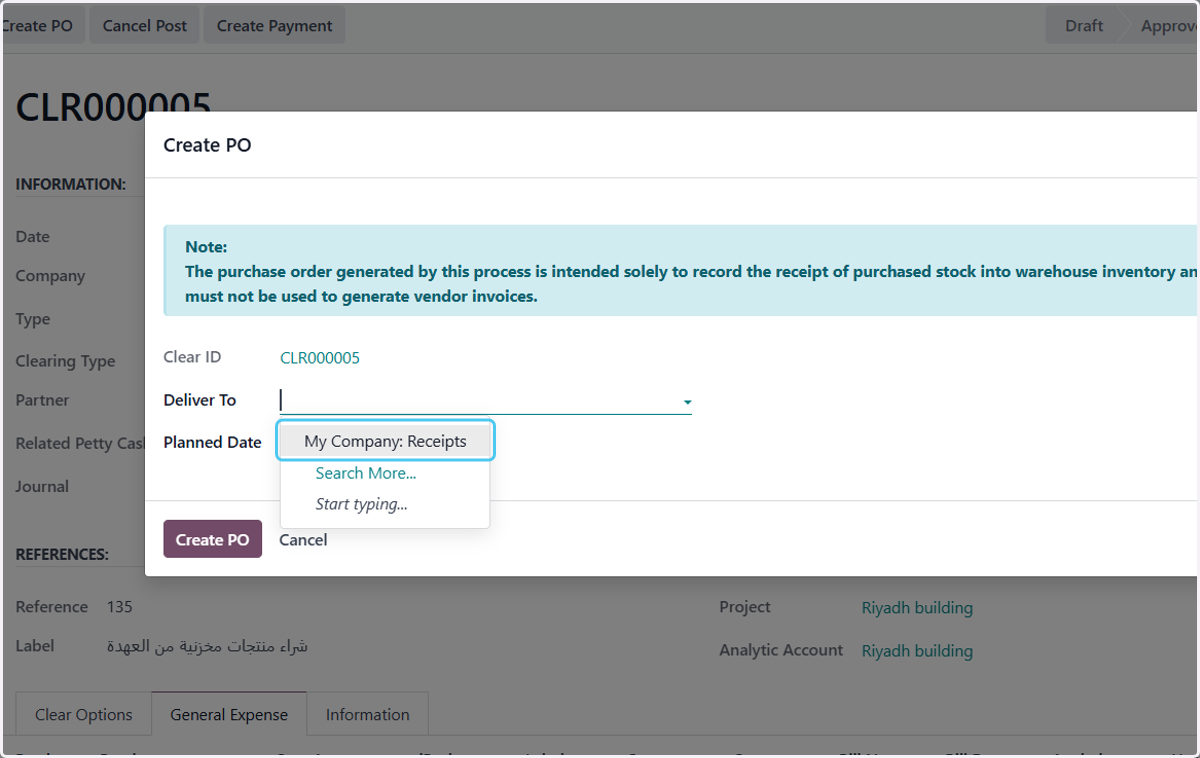
Task: Click the Arabic Label field text
Action: [x=207, y=646]
